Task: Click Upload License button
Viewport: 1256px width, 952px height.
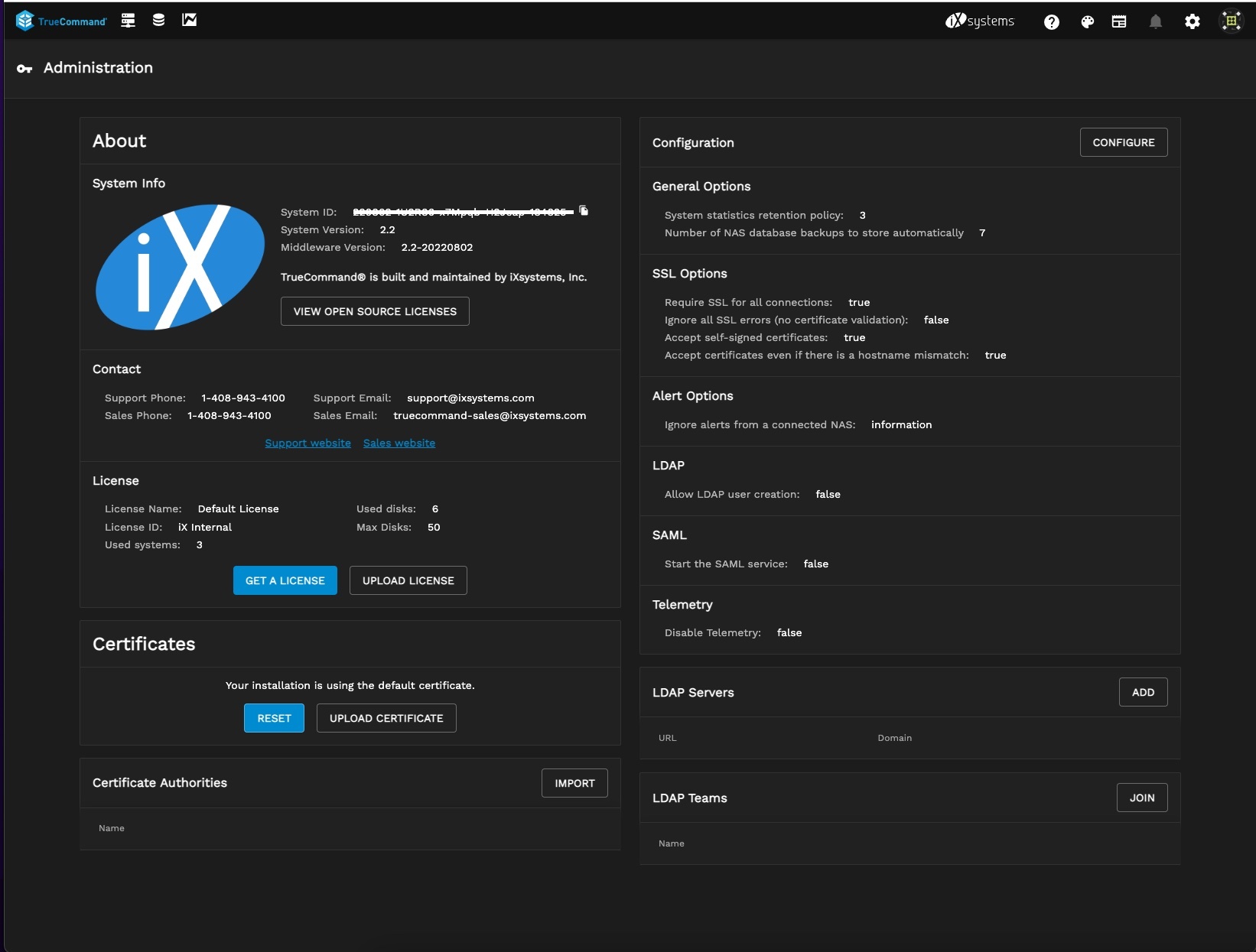Action: (x=408, y=580)
